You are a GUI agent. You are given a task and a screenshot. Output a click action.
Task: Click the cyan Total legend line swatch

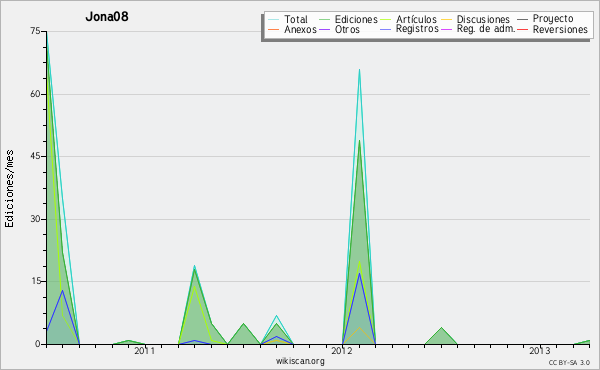coord(273,20)
